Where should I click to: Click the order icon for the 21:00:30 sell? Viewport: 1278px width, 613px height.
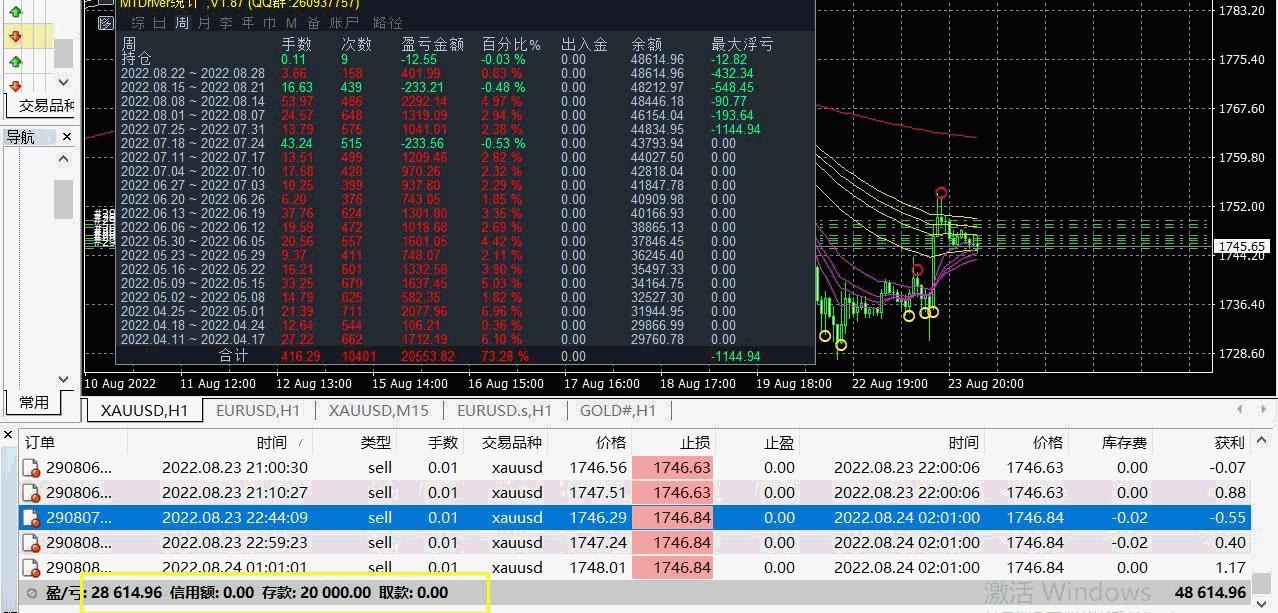[x=32, y=468]
